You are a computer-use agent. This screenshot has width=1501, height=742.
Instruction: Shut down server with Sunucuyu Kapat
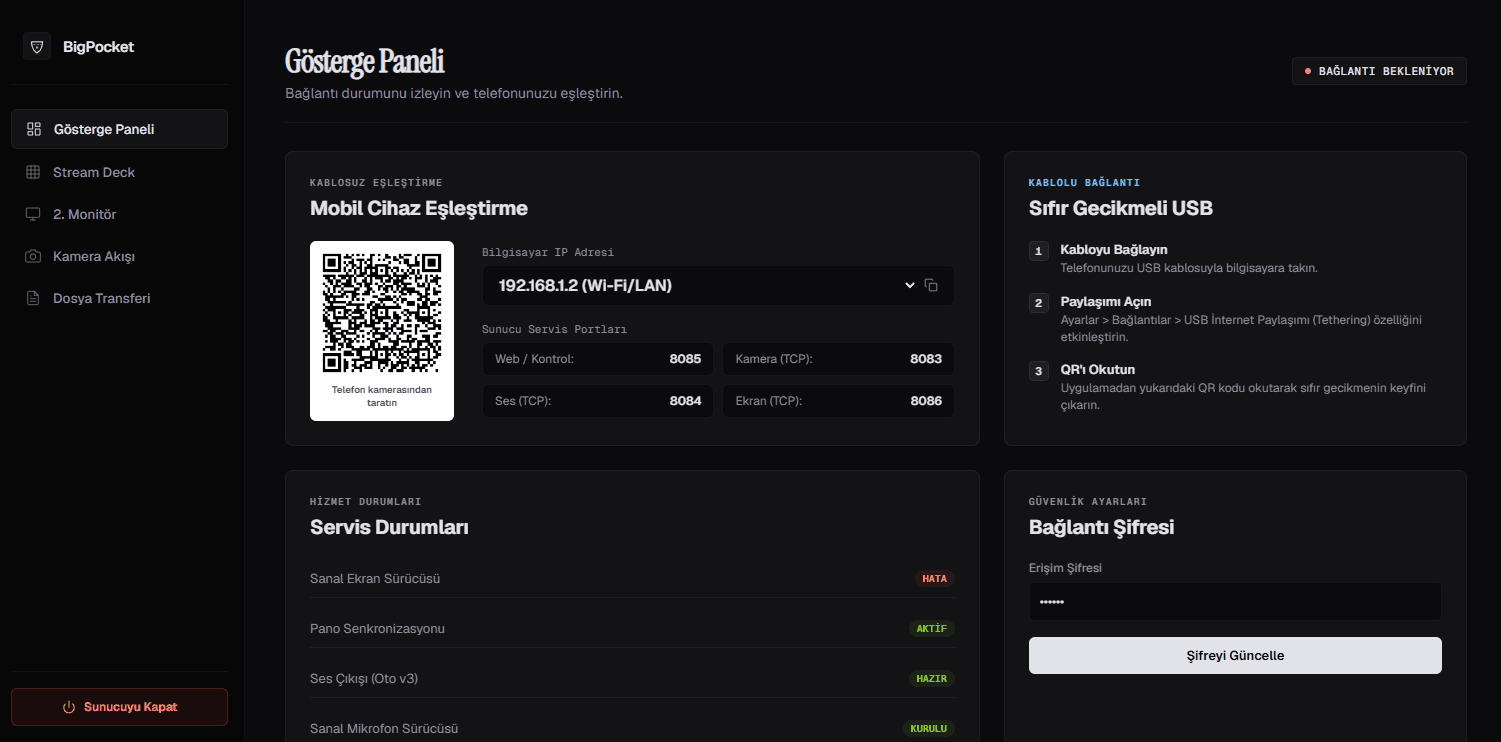click(119, 707)
